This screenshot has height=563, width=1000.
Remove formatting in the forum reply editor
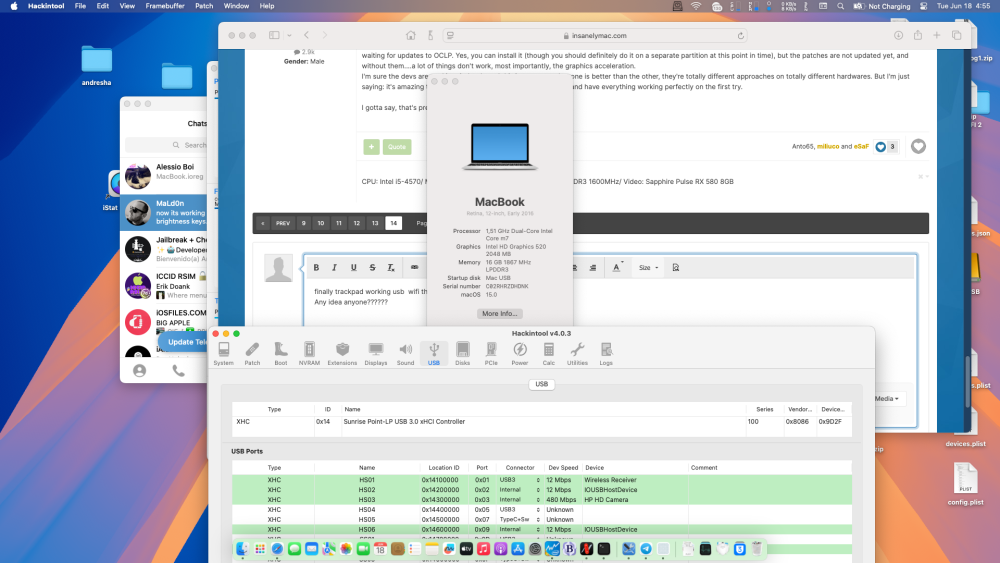pyautogui.click(x=391, y=268)
